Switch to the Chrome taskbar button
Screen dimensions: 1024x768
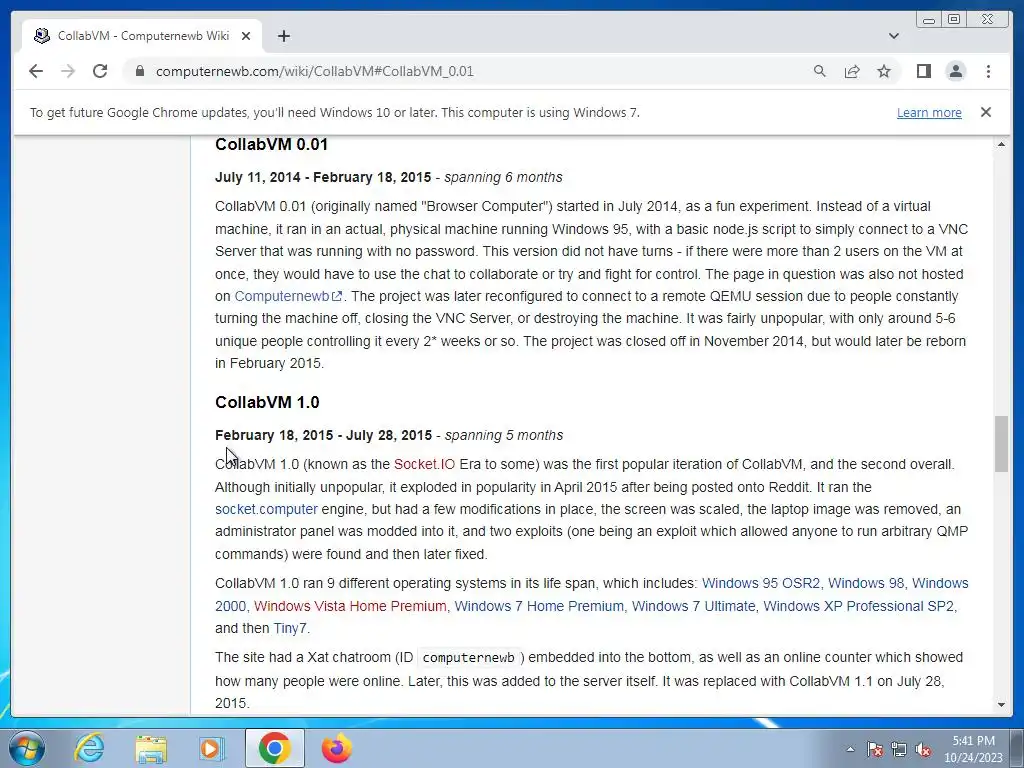(x=275, y=748)
